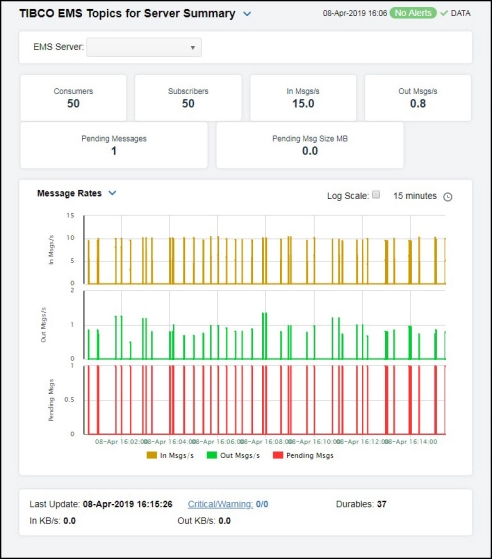
Task: Open the time range clock icon
Action: click(x=447, y=196)
